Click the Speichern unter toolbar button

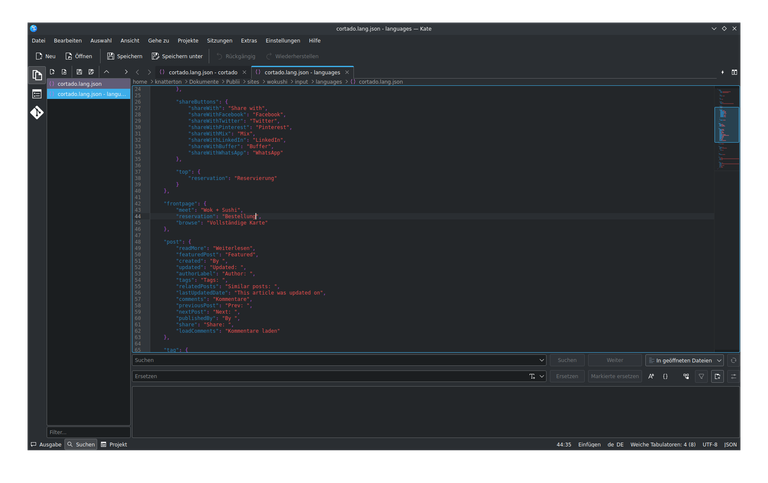(x=176, y=56)
